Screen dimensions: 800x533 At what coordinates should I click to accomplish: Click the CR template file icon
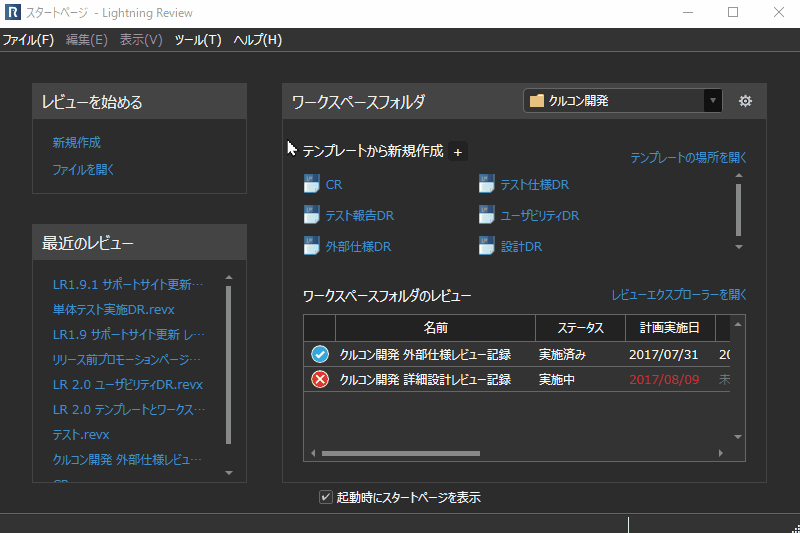tap(311, 184)
